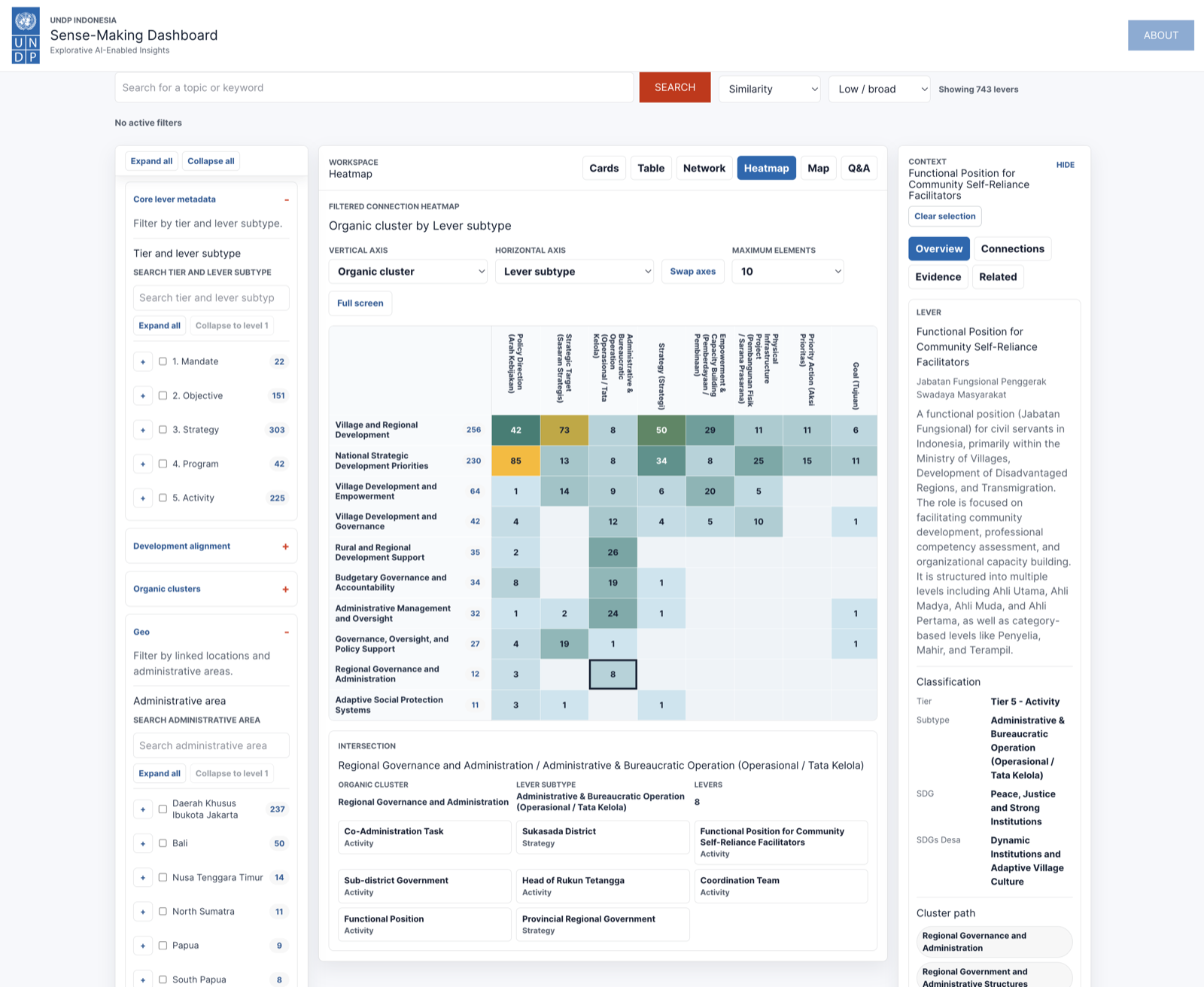1204x987 pixels.
Task: Click the Clear selection button
Action: pyautogui.click(x=945, y=216)
